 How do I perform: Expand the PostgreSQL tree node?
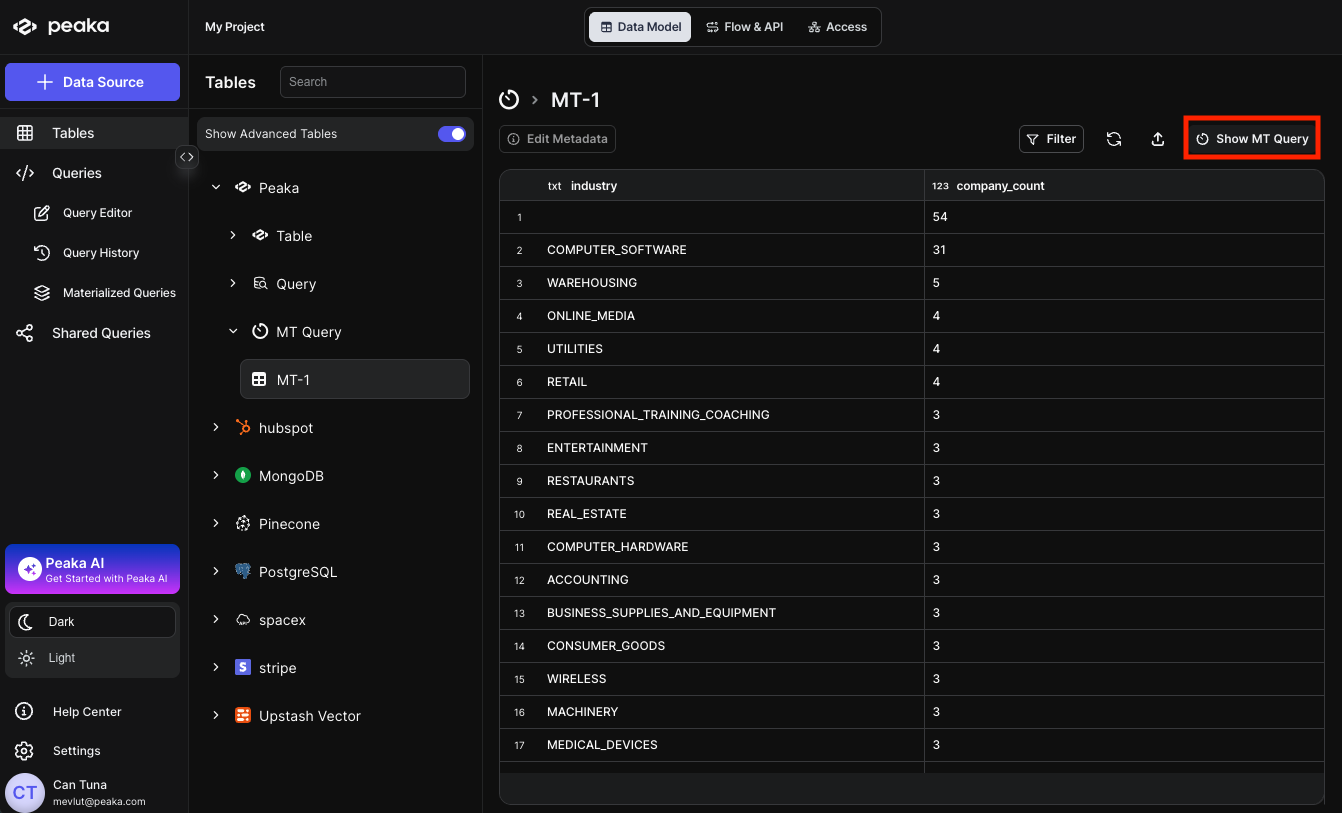tap(216, 572)
